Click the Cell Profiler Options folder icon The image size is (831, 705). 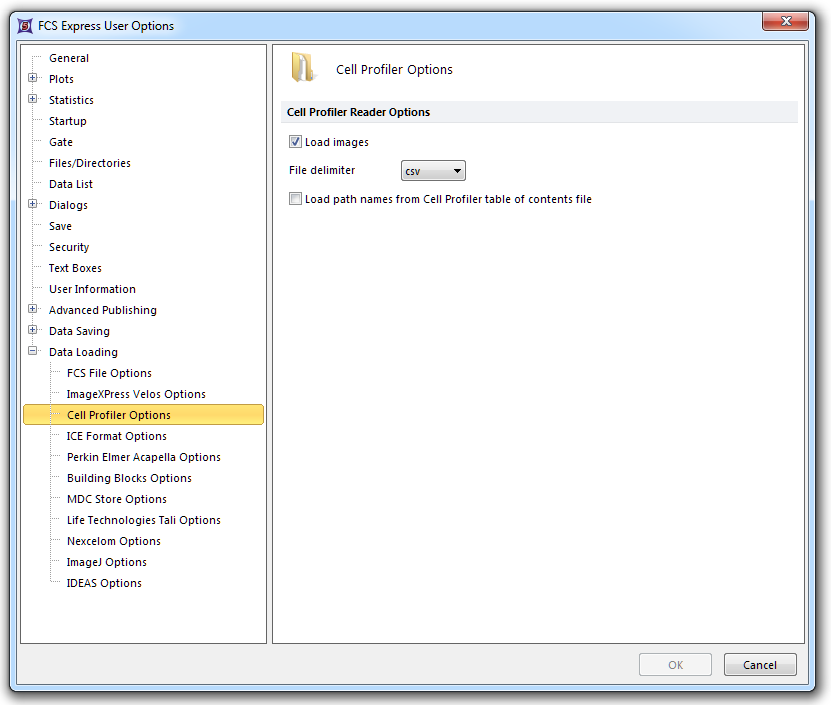tap(303, 68)
